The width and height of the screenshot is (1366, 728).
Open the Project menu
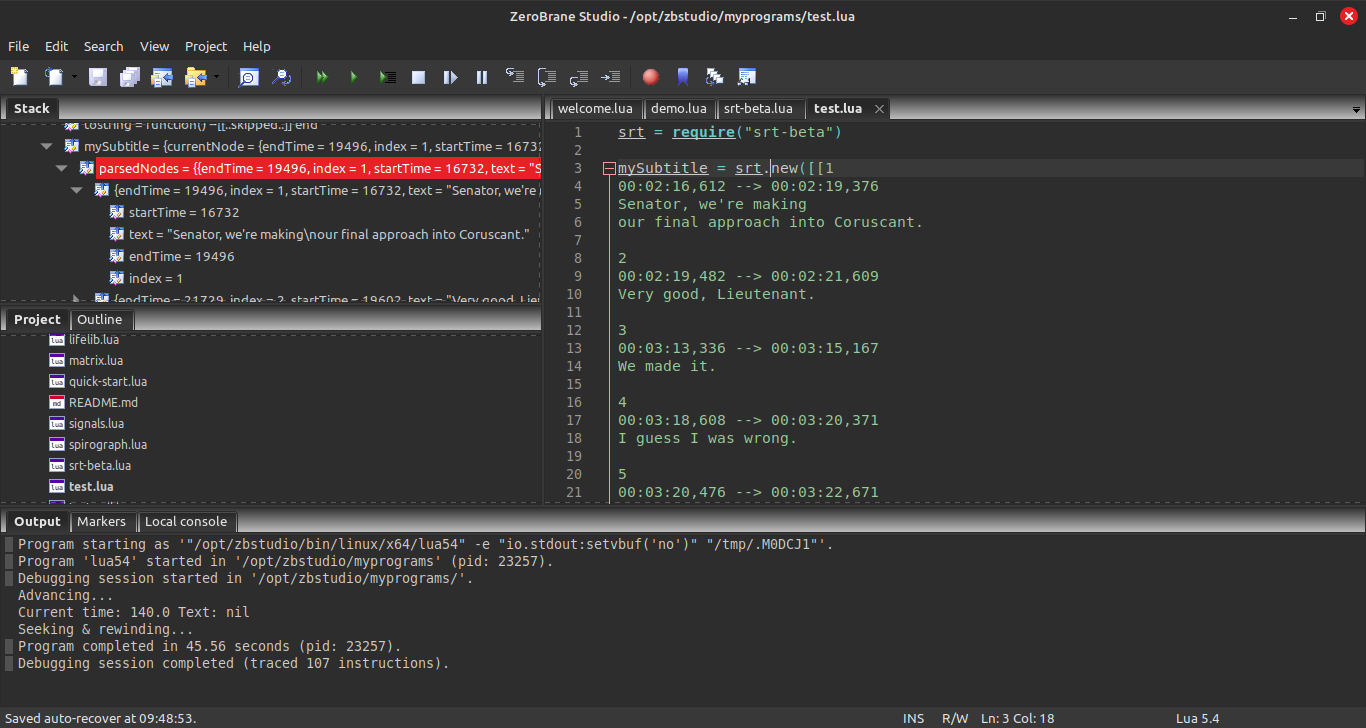click(x=206, y=46)
